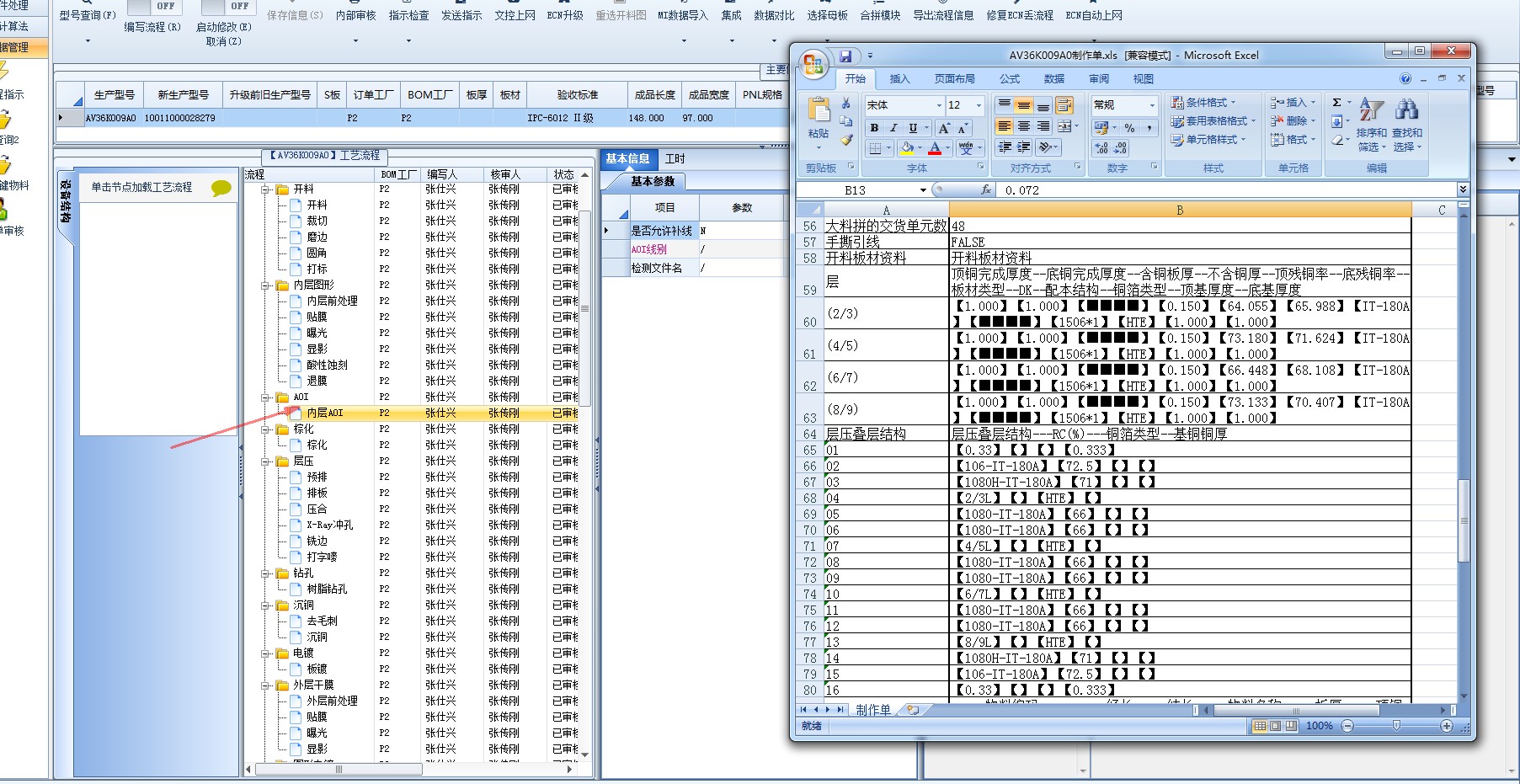
Task: Click the bottom align icon in Excel
Action: pos(1043,105)
